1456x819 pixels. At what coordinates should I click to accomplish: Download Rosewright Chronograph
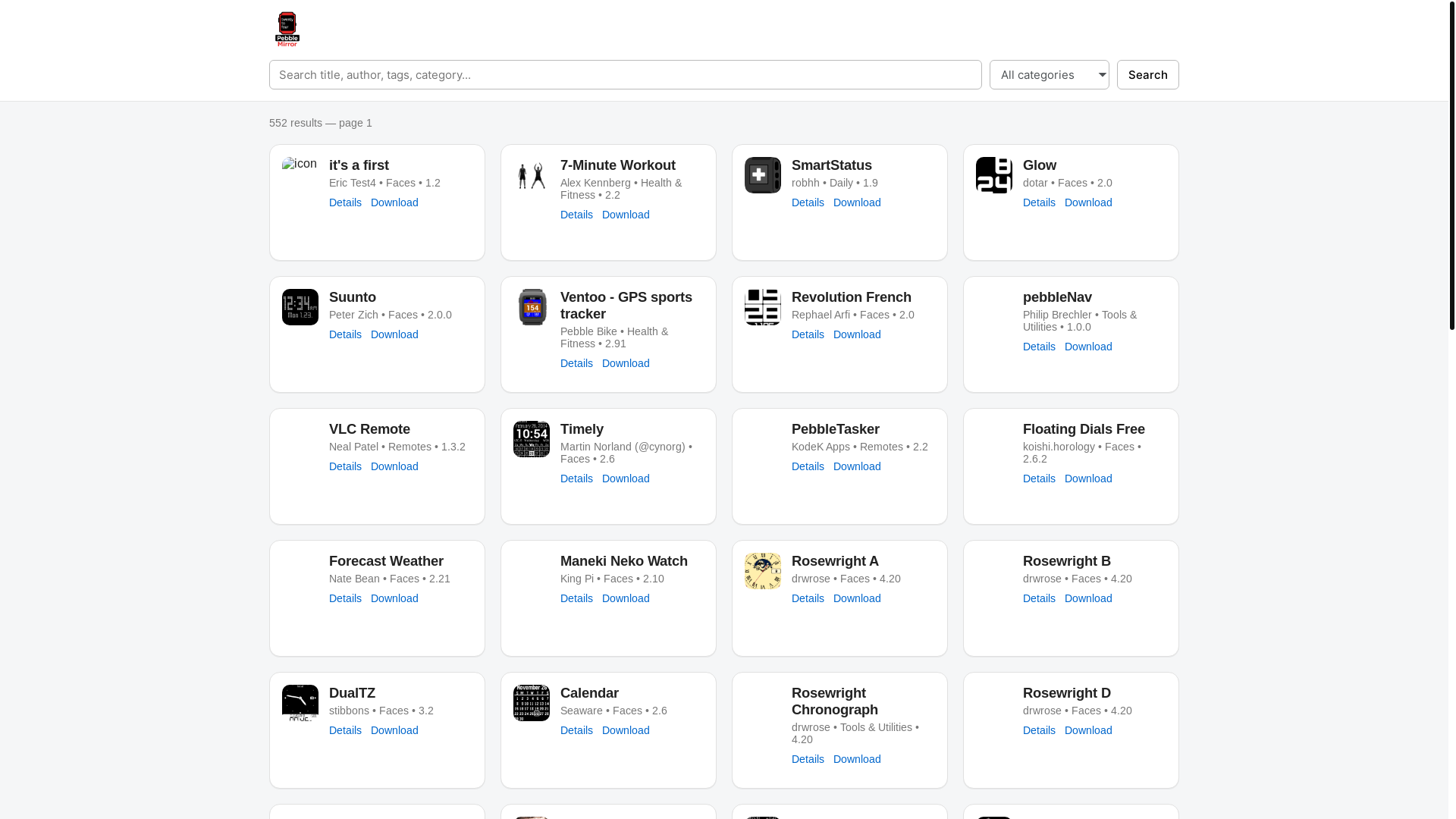tap(857, 759)
